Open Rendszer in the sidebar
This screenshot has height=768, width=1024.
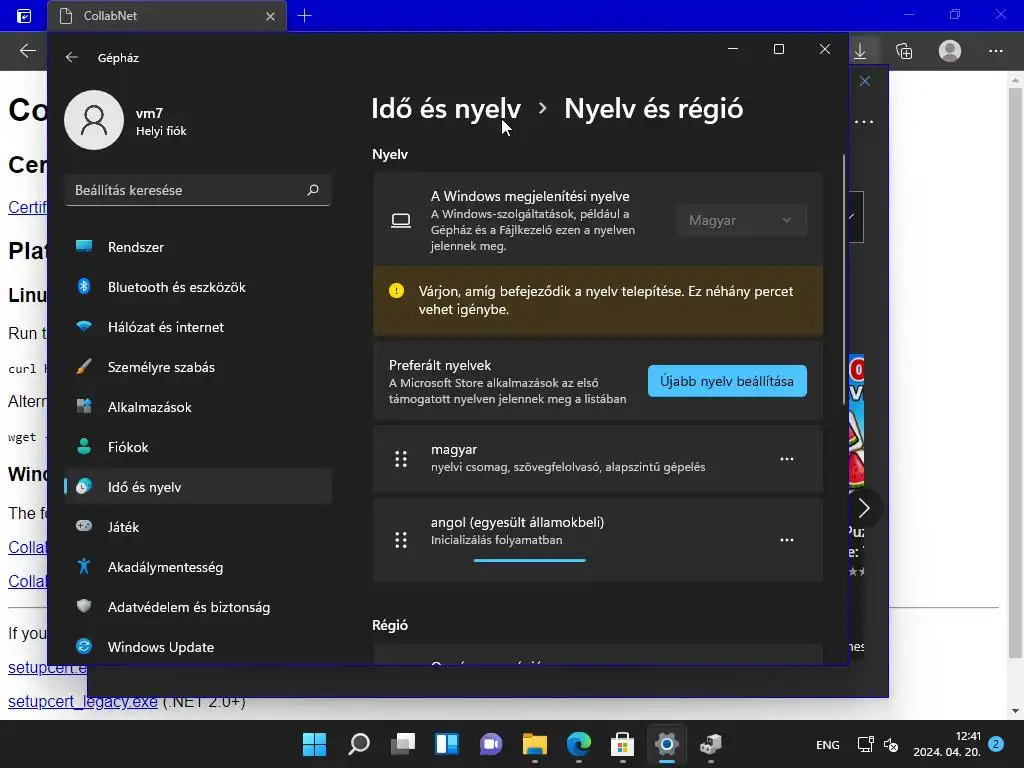pyautogui.click(x=198, y=248)
